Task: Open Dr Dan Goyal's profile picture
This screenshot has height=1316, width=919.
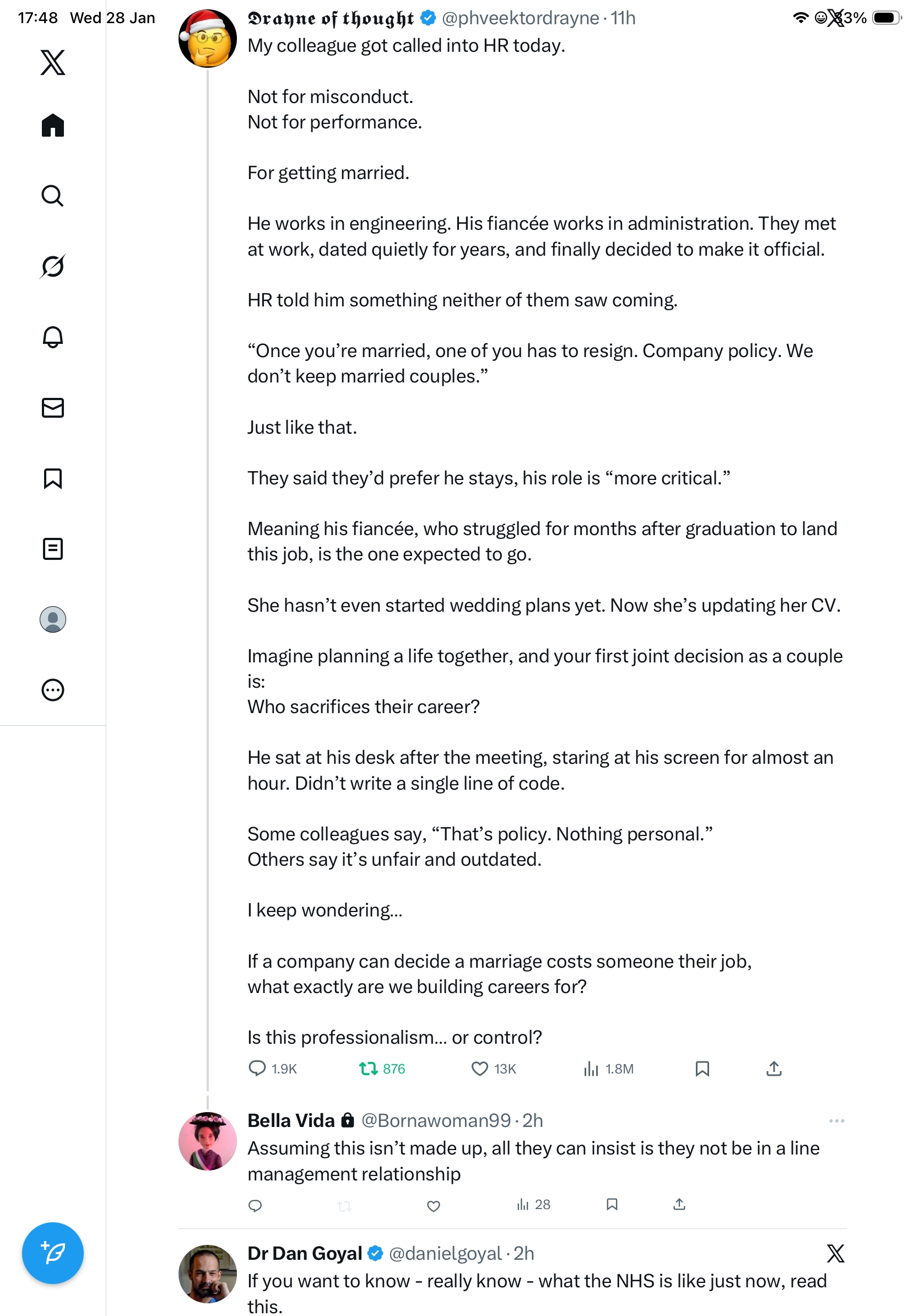Action: click(207, 1273)
